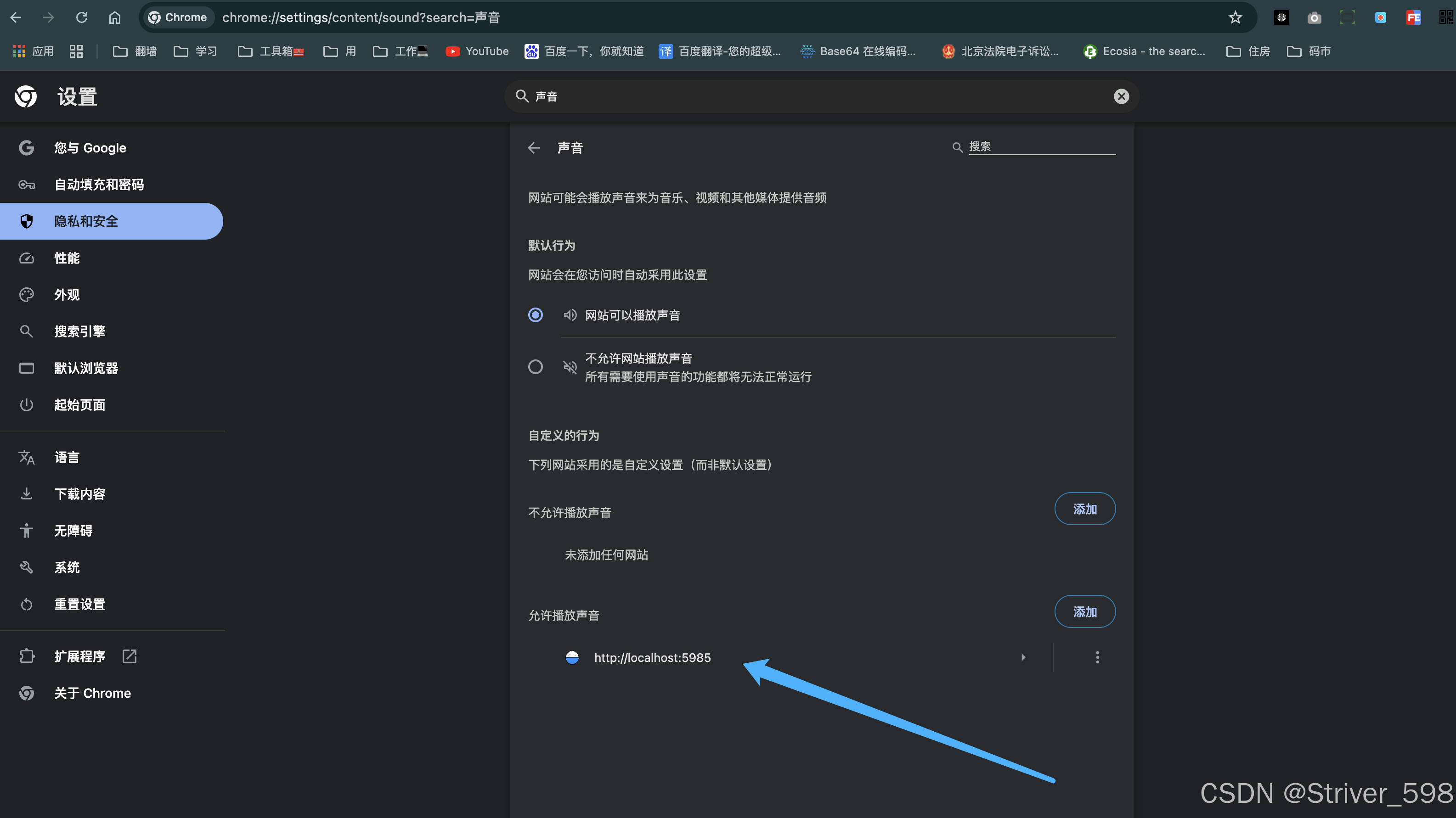Screen dimensions: 1456x818
Task: Click the home icon in the toolbar
Action: coord(115,17)
